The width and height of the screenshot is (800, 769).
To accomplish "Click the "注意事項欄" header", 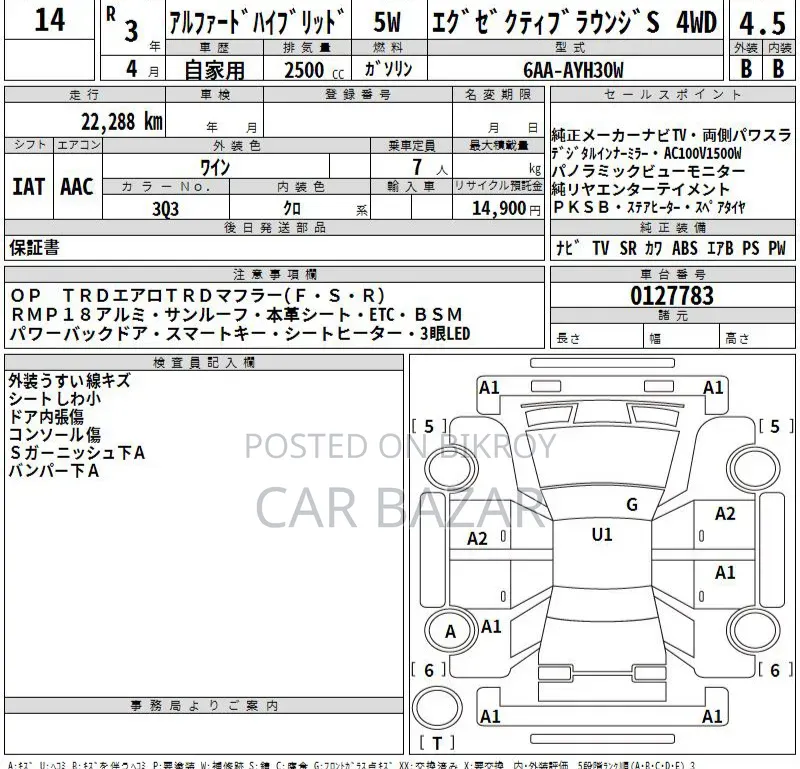I will click(275, 275).
